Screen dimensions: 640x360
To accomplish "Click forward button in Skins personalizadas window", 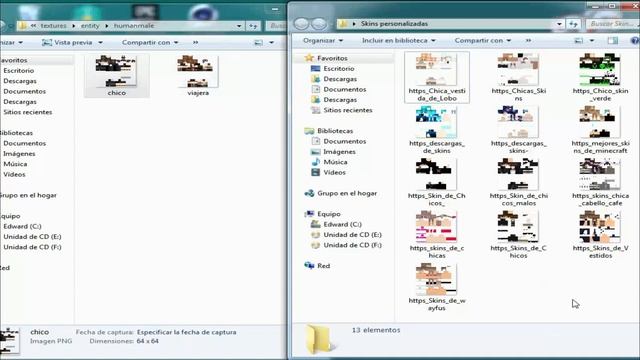I will pos(319,24).
